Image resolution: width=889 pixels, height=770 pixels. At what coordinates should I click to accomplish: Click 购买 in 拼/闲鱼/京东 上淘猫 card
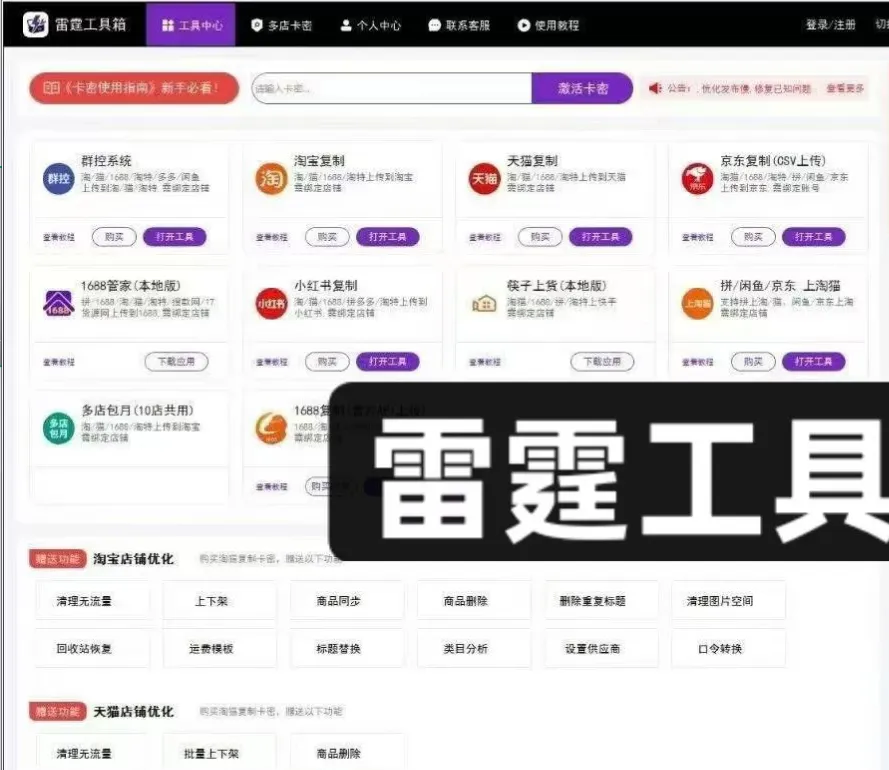click(753, 361)
